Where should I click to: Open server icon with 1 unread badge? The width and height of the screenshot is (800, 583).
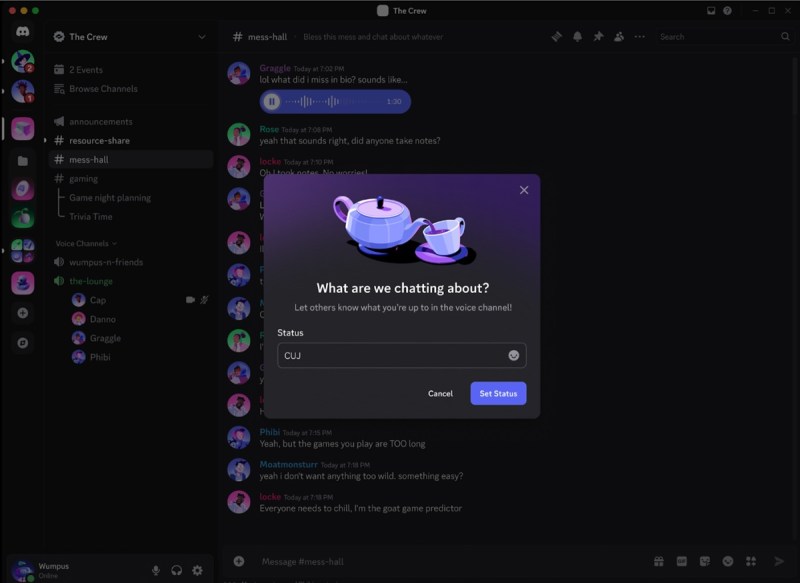pyautogui.click(x=23, y=92)
